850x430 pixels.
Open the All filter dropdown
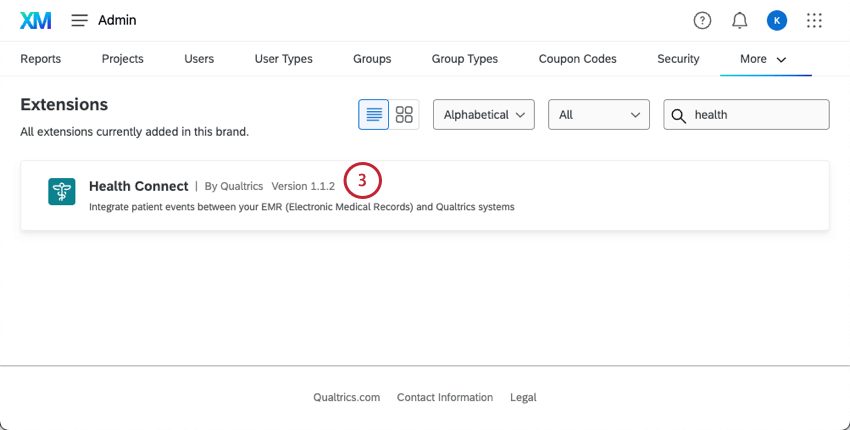coord(599,115)
